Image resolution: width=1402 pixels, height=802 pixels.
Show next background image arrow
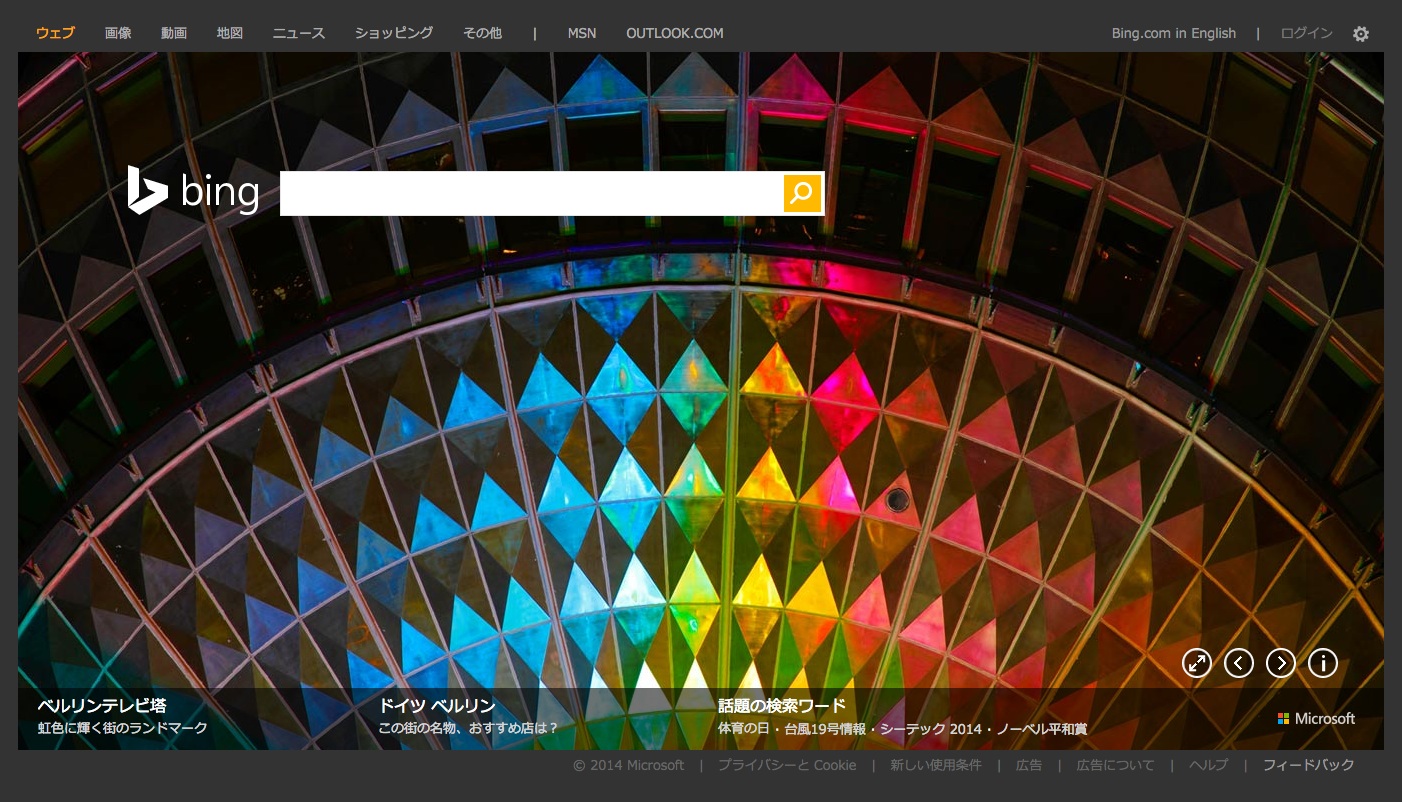[1280, 663]
